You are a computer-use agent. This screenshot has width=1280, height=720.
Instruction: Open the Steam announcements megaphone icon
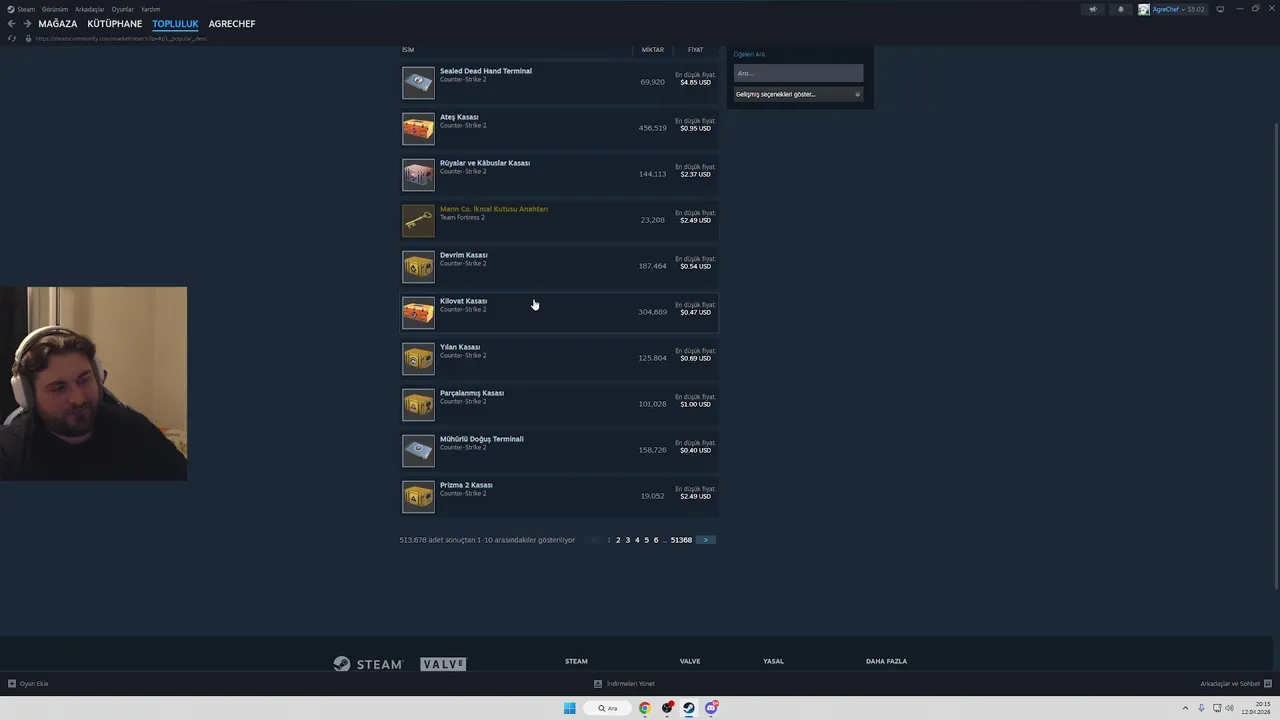click(1093, 9)
